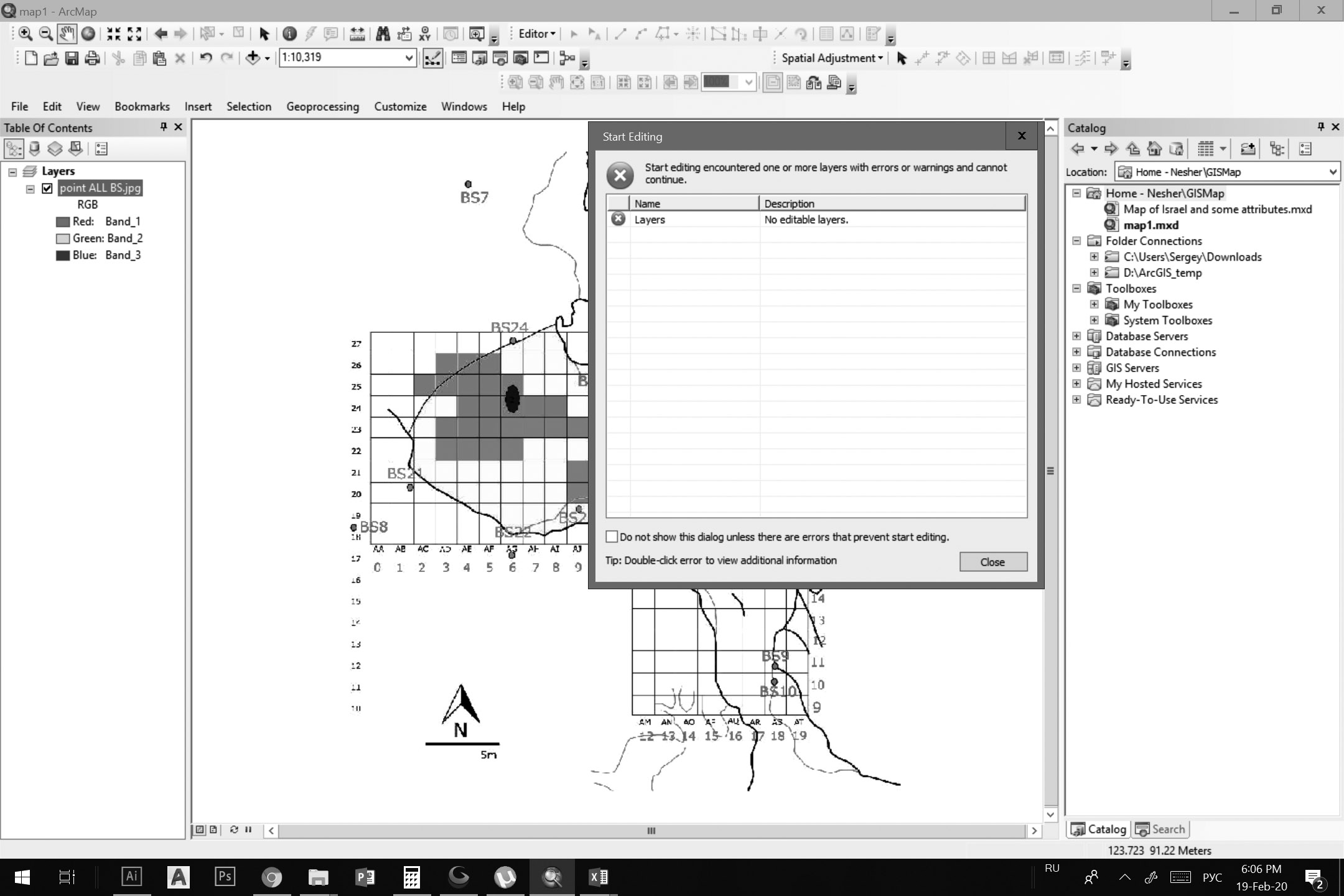Click Close in the Start Editing dialog
1344x896 pixels.
click(x=992, y=562)
